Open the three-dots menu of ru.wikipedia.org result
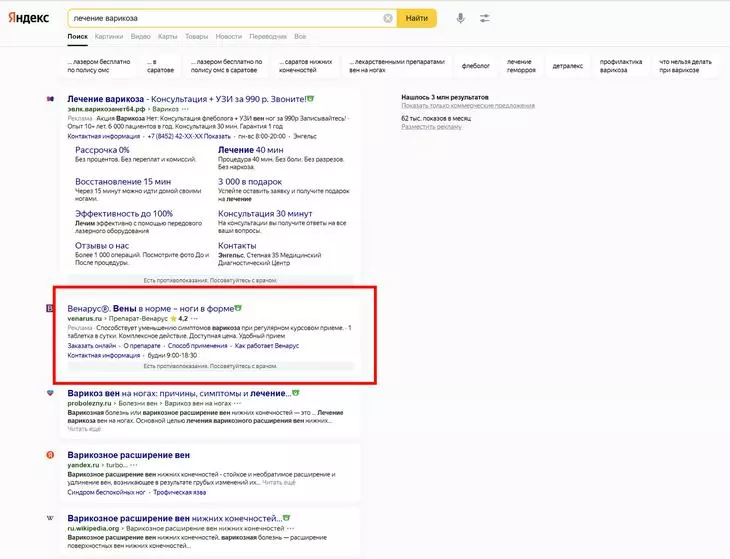 click(x=291, y=529)
